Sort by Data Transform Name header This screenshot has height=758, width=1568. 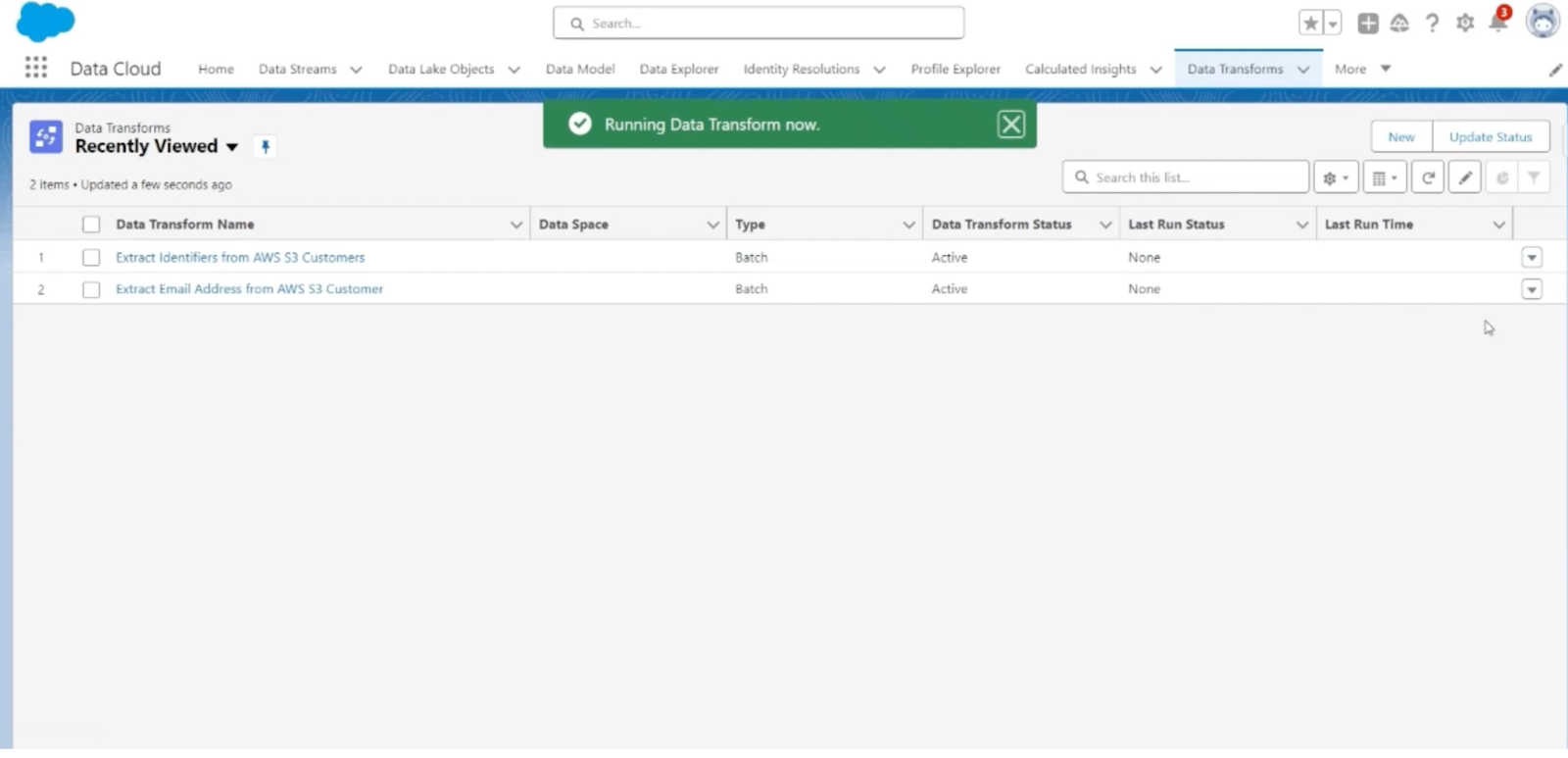click(x=184, y=225)
